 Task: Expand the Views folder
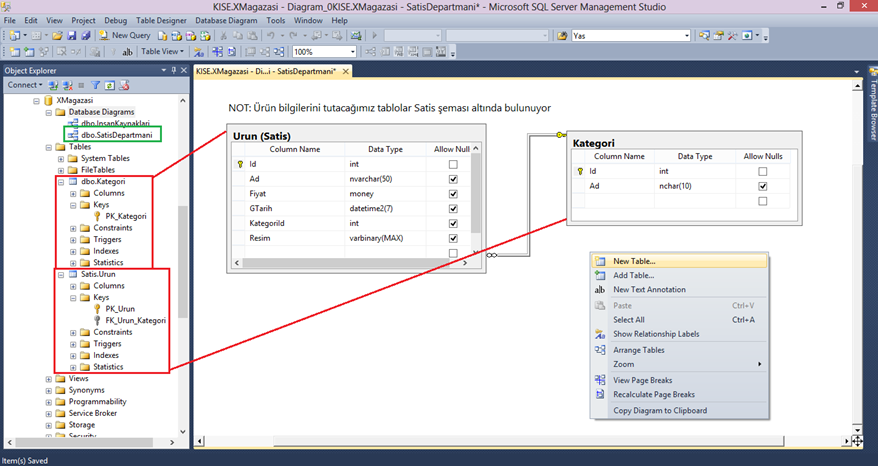point(49,379)
